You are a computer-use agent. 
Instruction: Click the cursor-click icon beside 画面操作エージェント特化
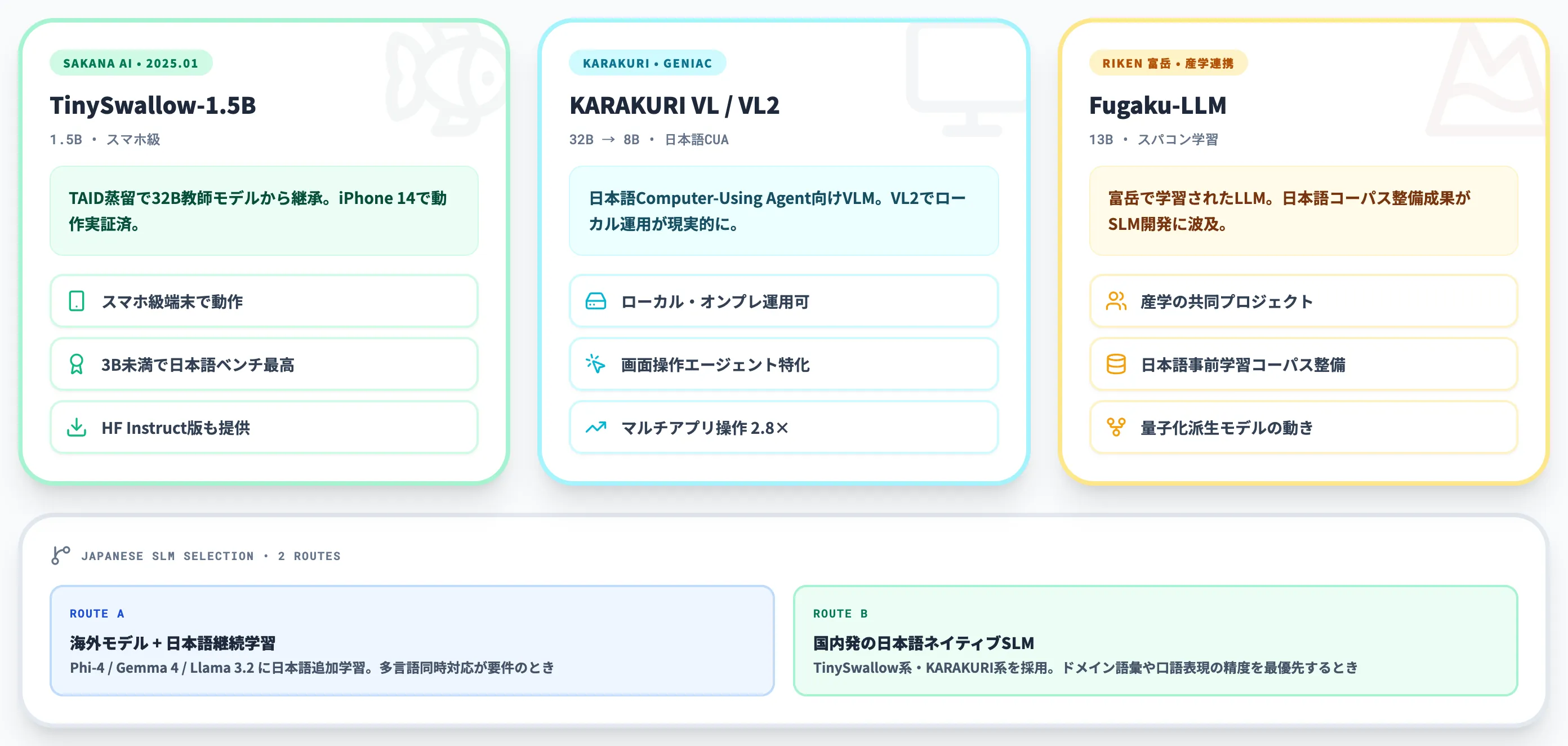tap(595, 364)
